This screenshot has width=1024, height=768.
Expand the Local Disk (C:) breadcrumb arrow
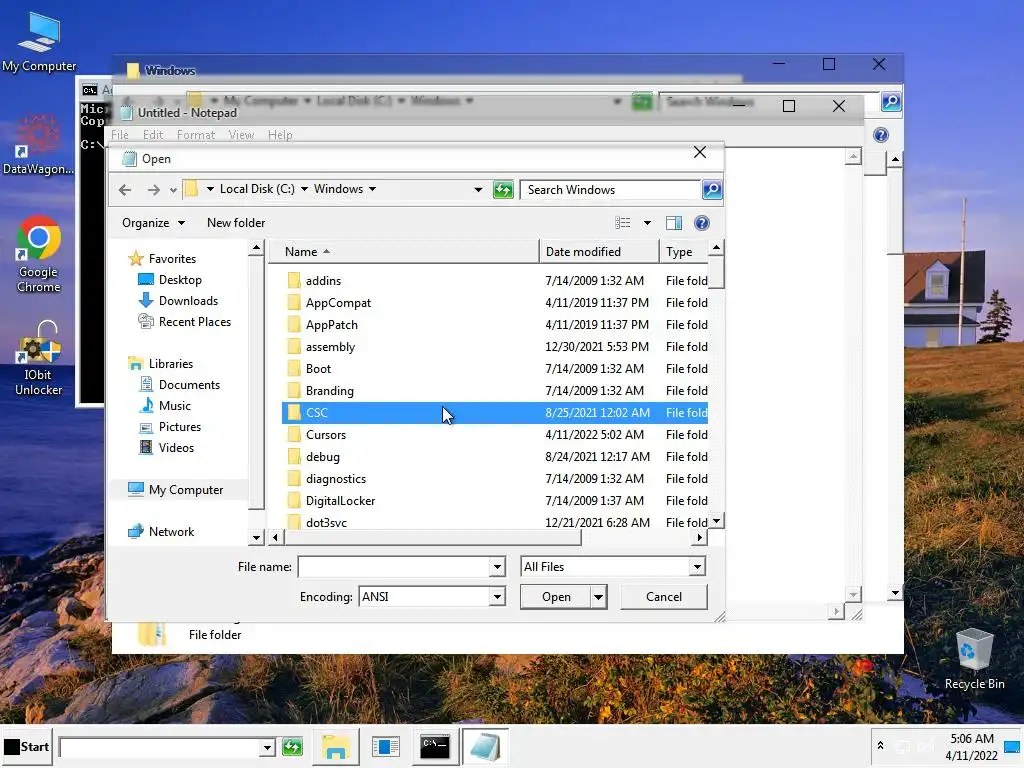coord(304,189)
